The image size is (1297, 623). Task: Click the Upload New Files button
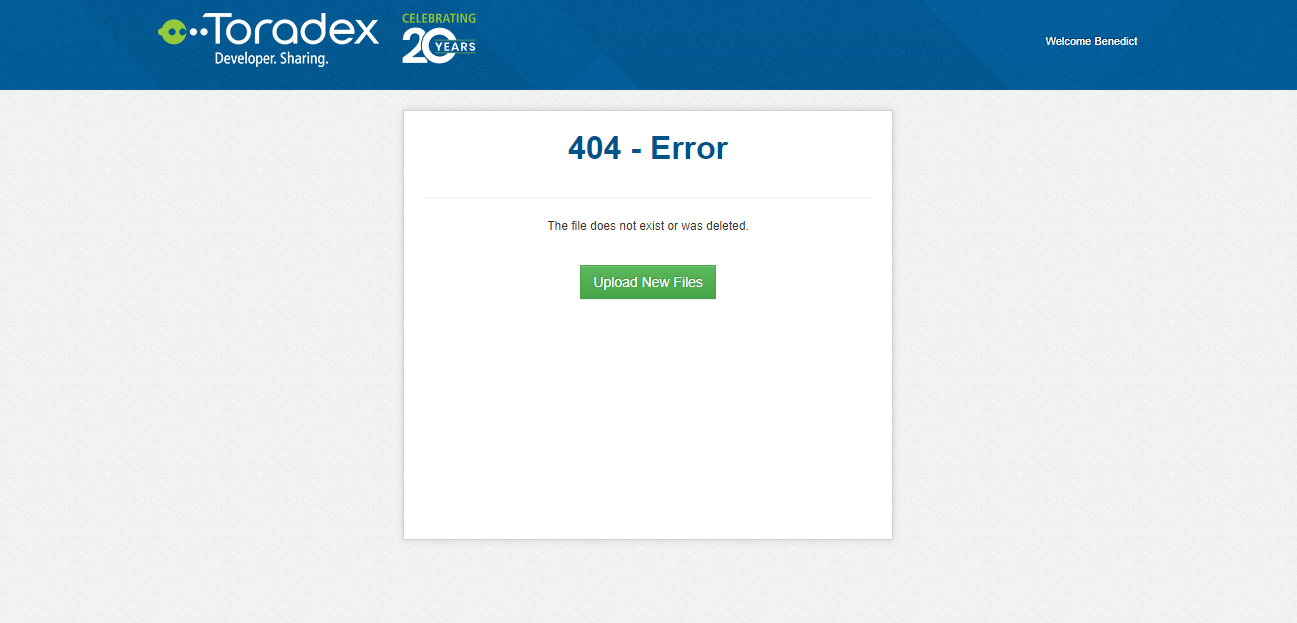tap(648, 282)
